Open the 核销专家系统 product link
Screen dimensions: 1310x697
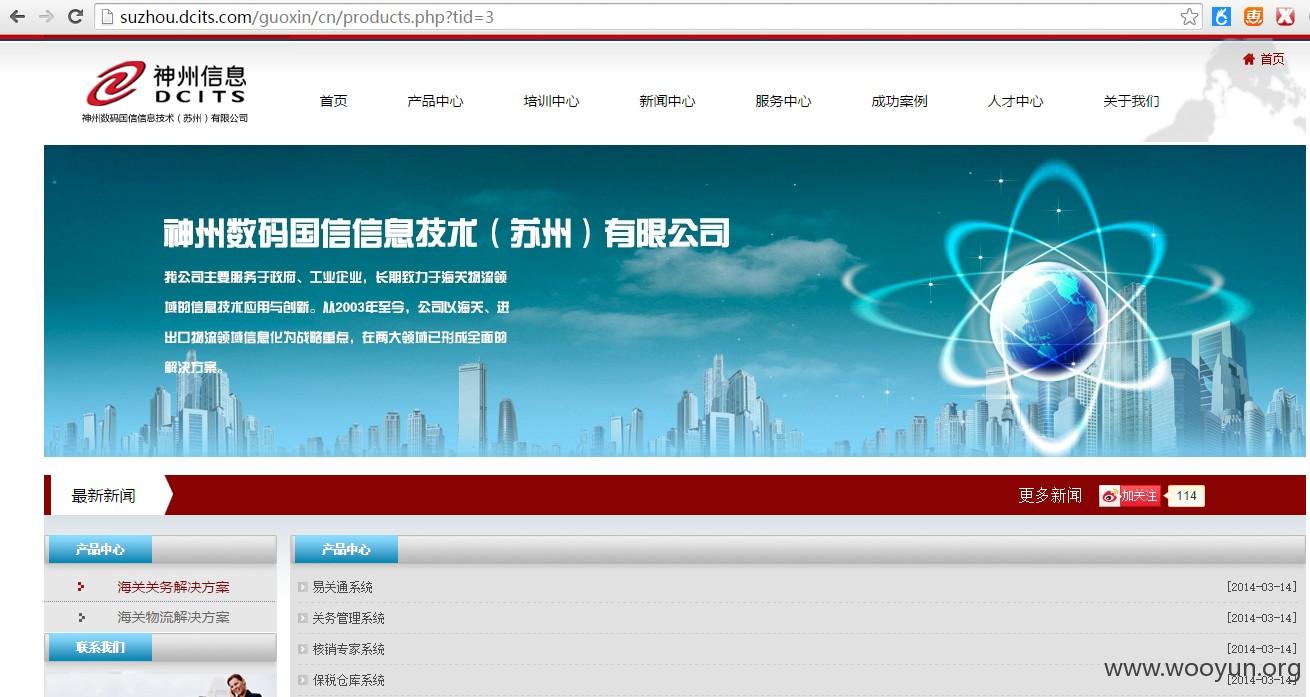pos(348,649)
